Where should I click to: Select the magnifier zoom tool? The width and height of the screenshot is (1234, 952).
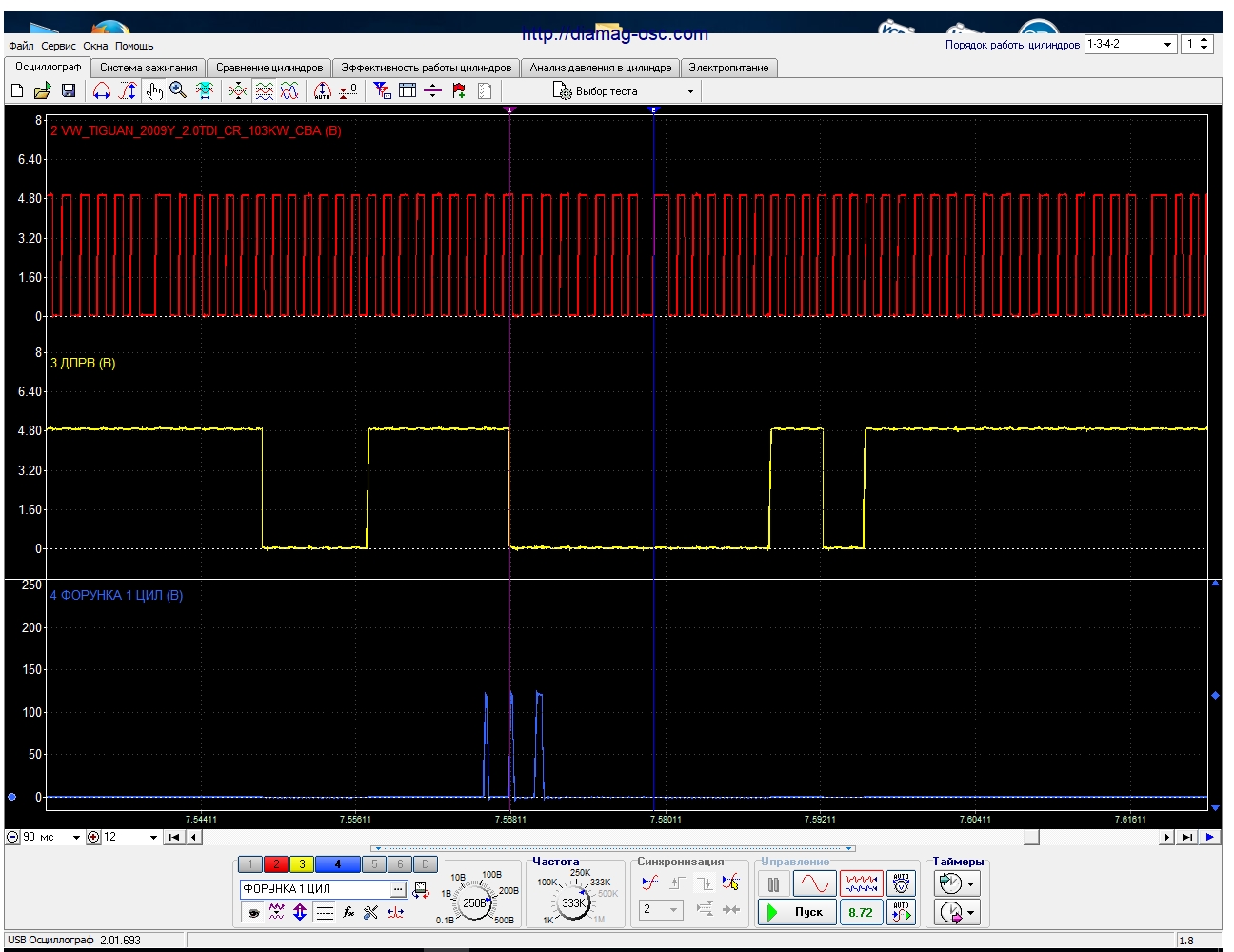pyautogui.click(x=178, y=90)
